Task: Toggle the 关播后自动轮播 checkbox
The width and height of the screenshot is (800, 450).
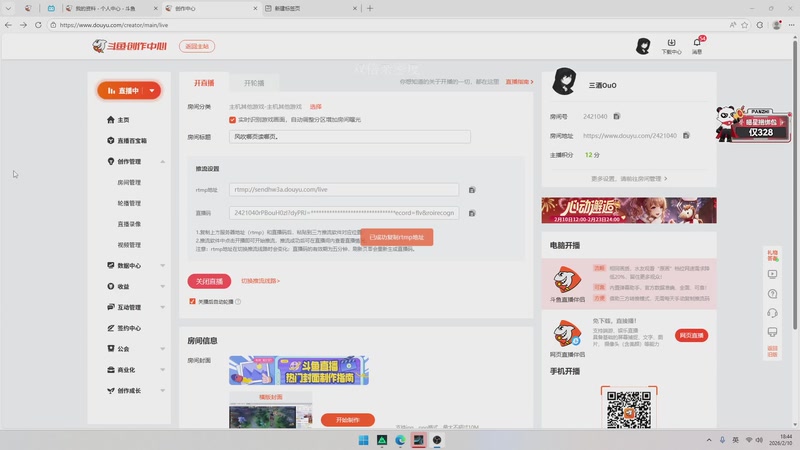Action: tap(192, 302)
